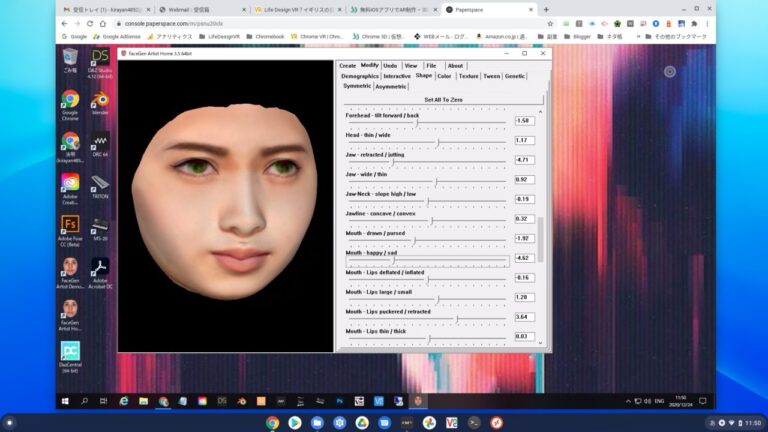This screenshot has width=768, height=432.
Task: Open the Google AdSense bookmark
Action: (x=117, y=36)
